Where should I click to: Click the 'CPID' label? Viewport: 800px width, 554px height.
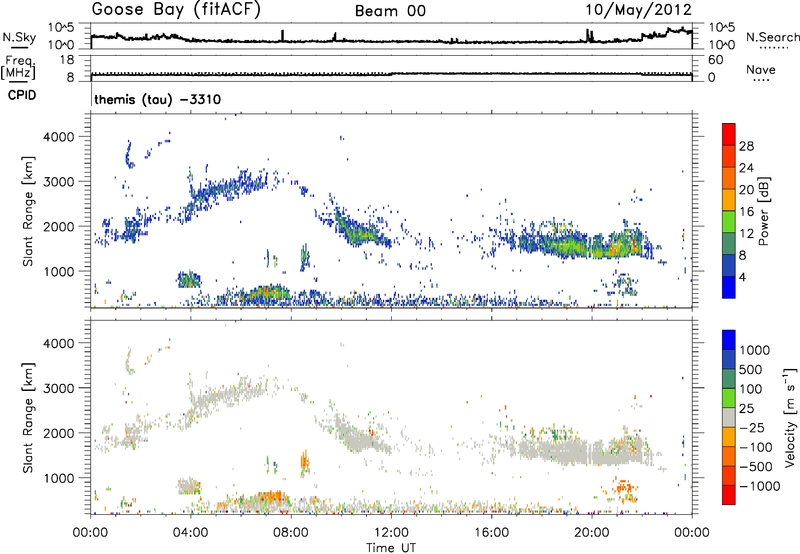pos(22,95)
